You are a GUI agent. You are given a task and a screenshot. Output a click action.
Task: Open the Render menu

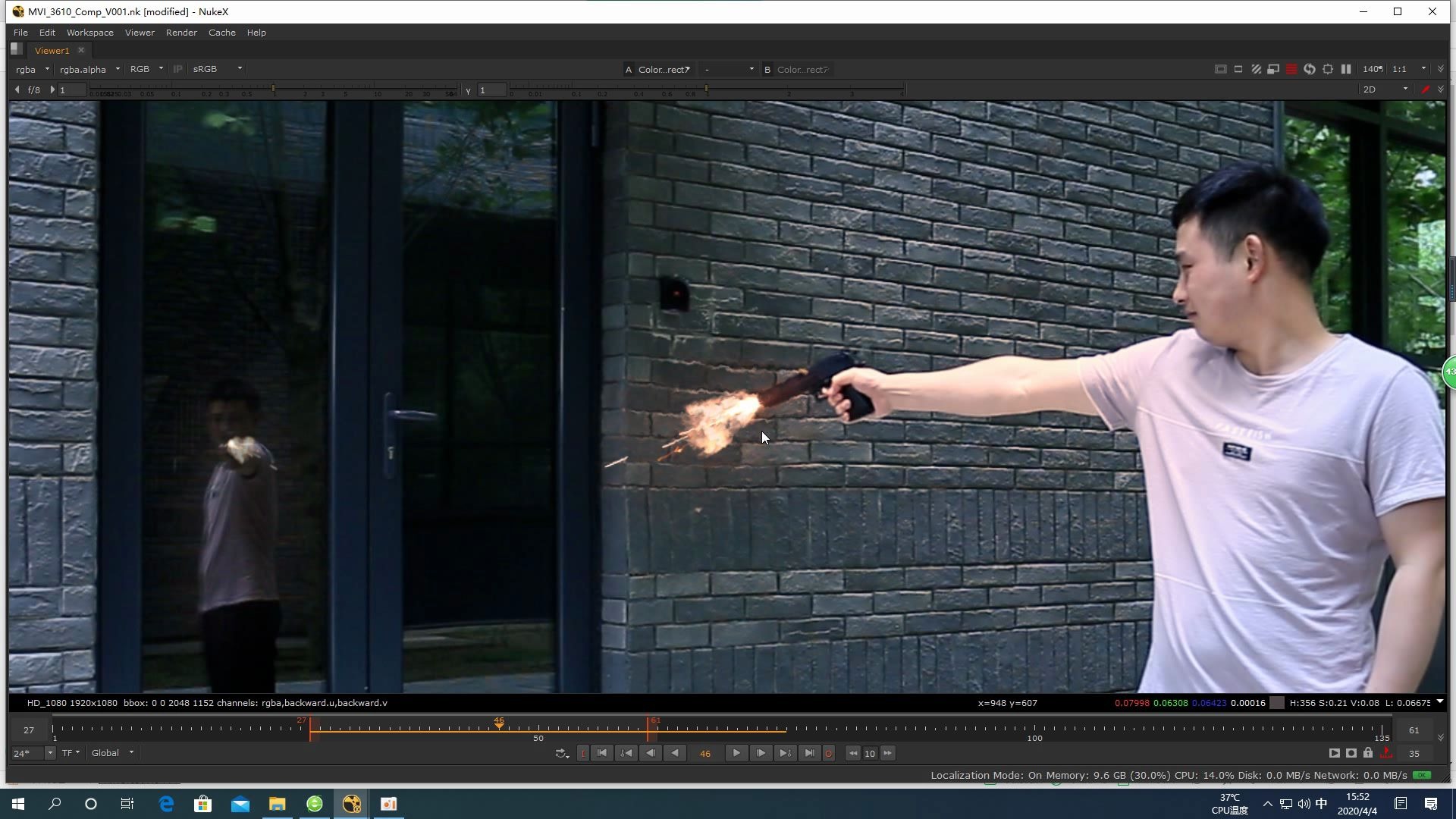[180, 33]
